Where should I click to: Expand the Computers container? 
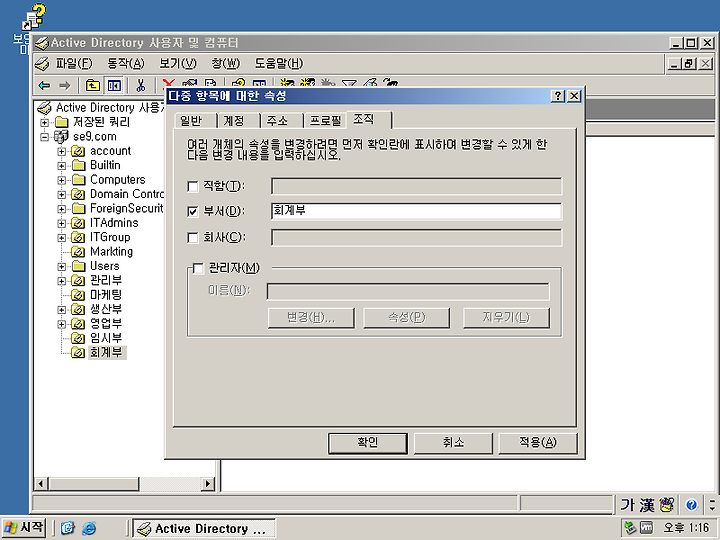click(62, 180)
